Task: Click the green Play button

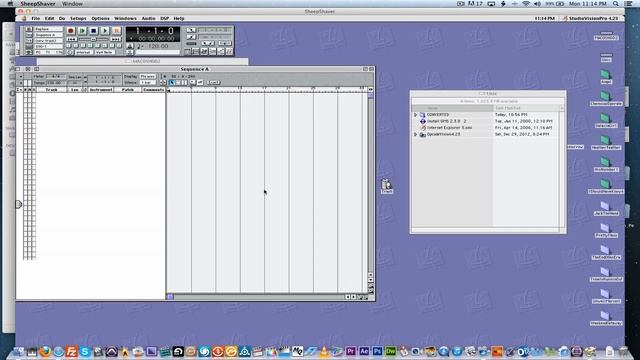Action: click(82, 31)
